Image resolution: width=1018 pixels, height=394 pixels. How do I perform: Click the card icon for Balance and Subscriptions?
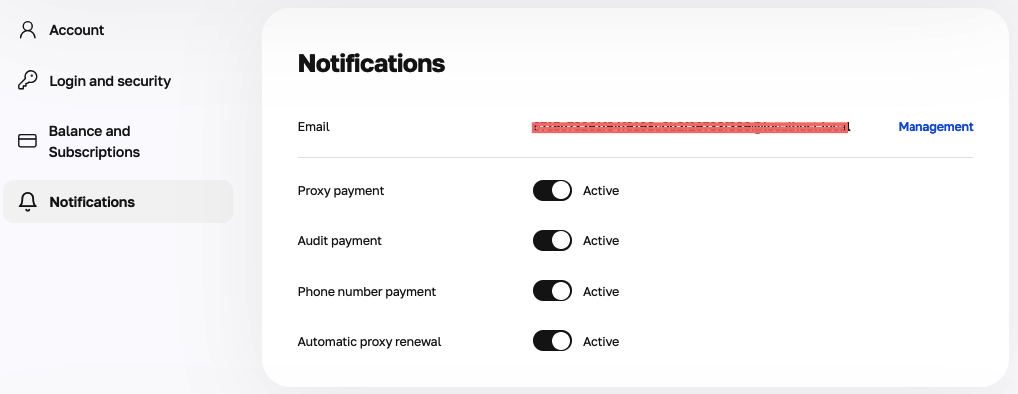pos(27,141)
